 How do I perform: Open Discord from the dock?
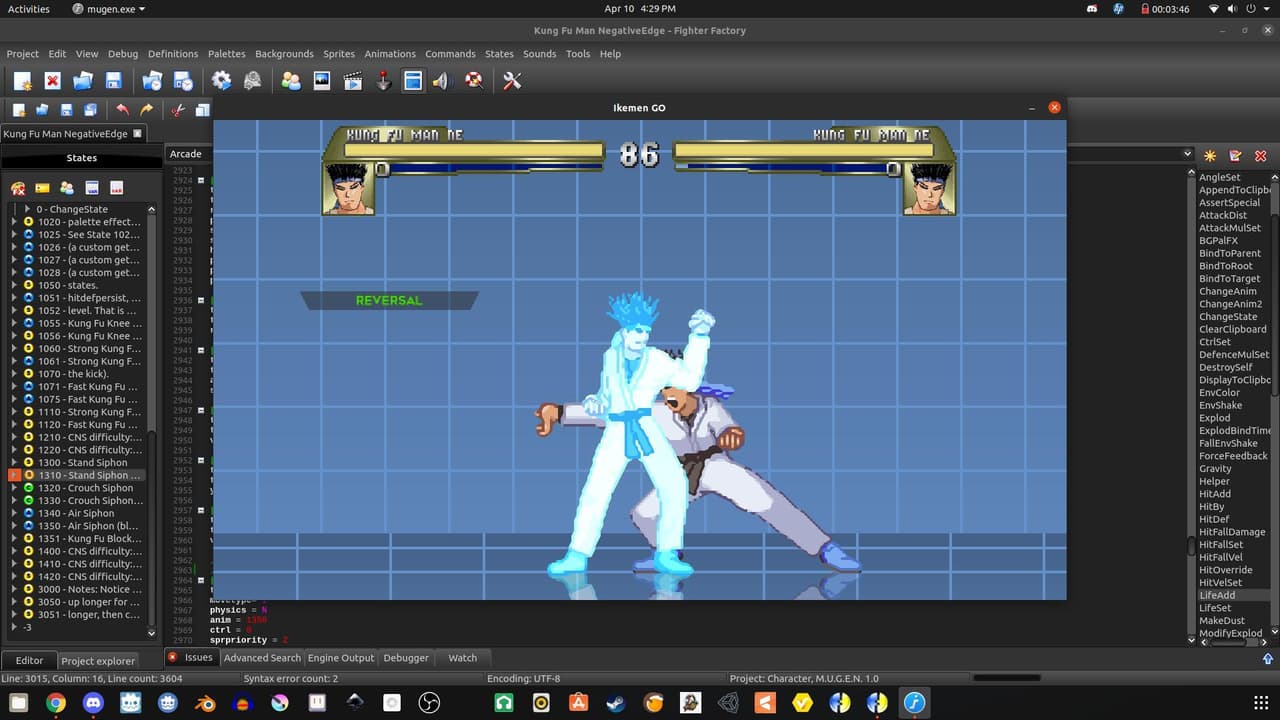point(93,703)
